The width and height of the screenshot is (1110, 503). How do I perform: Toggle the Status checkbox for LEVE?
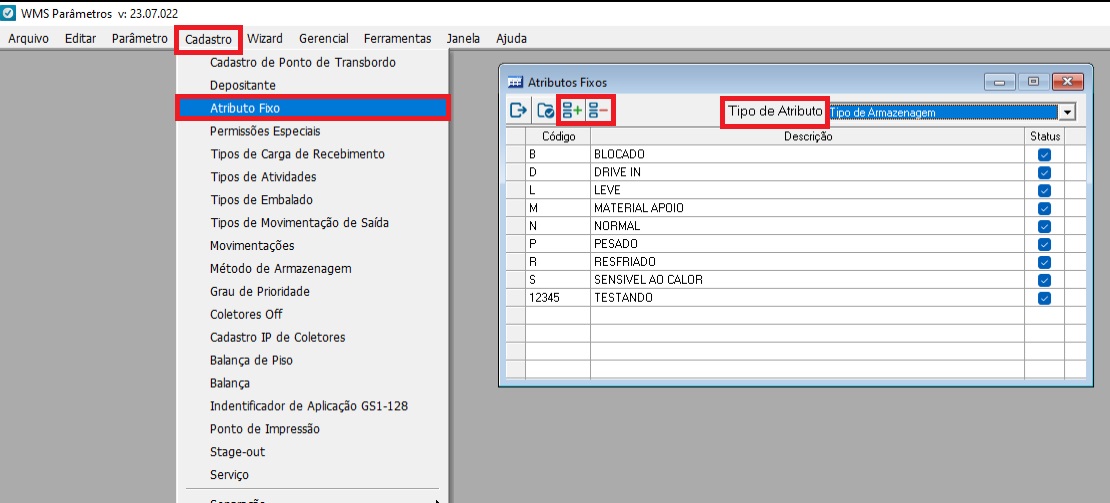pos(1044,190)
